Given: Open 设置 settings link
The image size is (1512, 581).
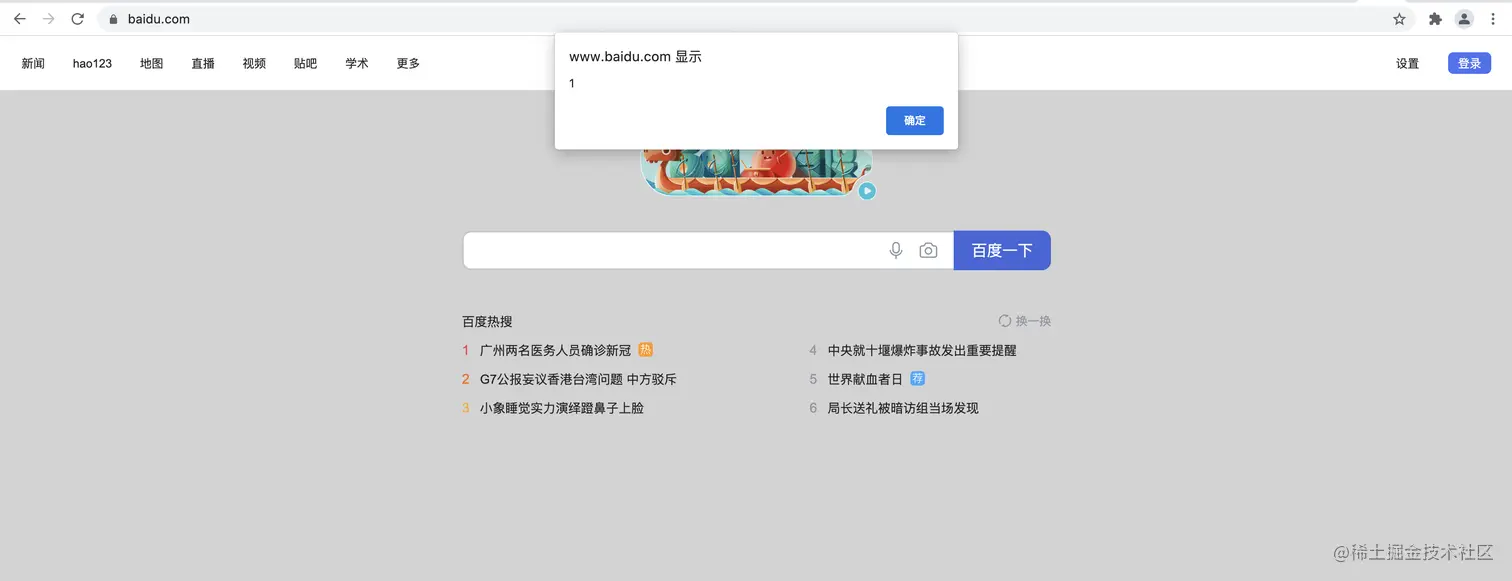Looking at the screenshot, I should 1407,64.
